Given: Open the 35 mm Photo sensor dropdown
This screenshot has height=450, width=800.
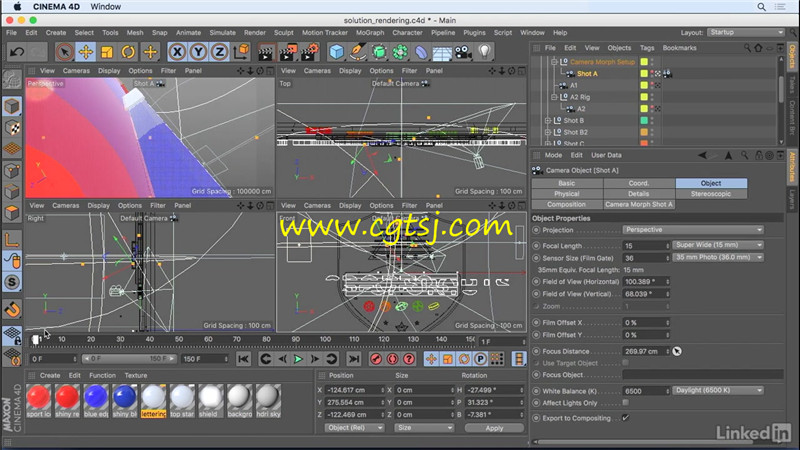Looking at the screenshot, I should coord(718,258).
